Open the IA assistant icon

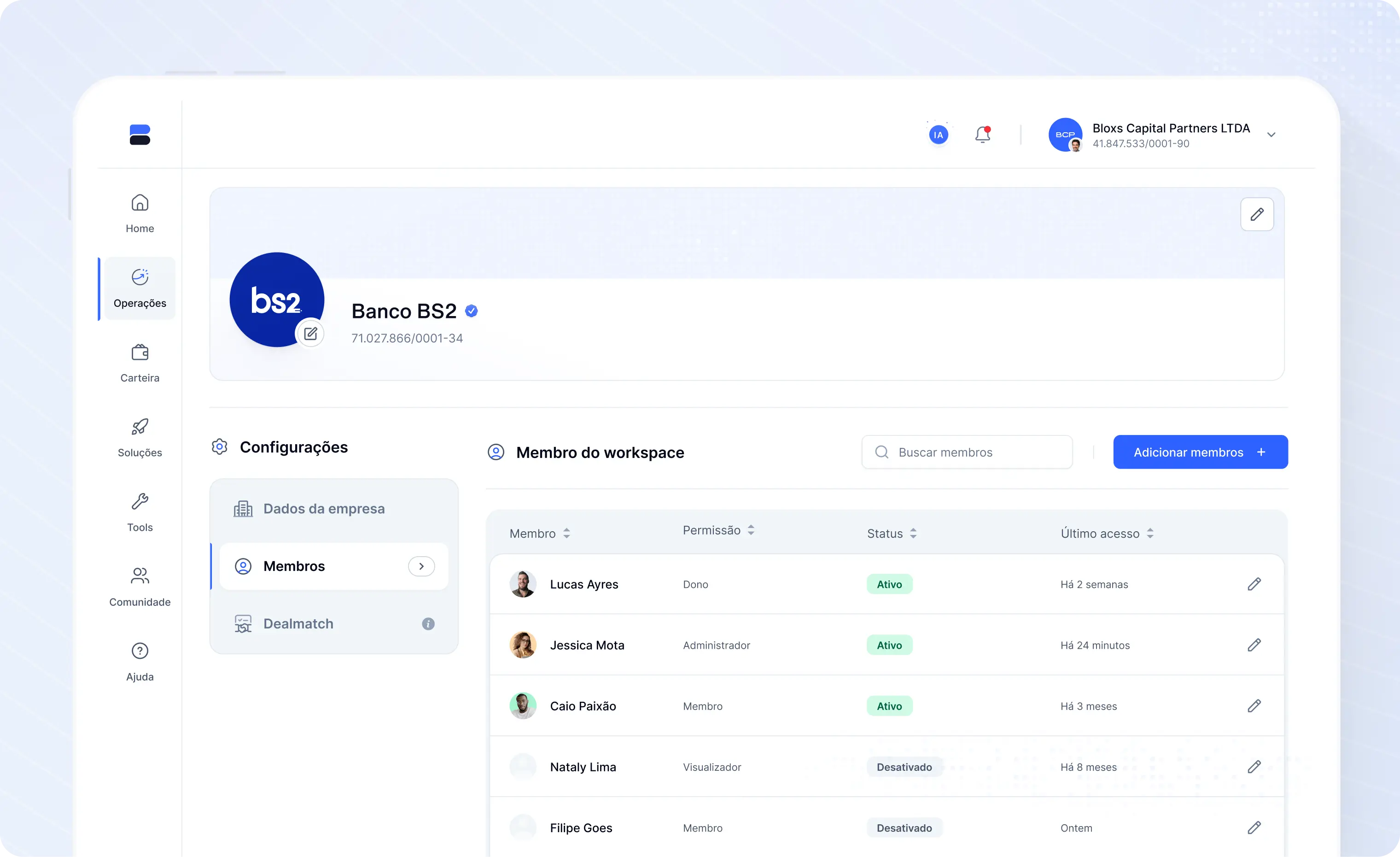(938, 135)
